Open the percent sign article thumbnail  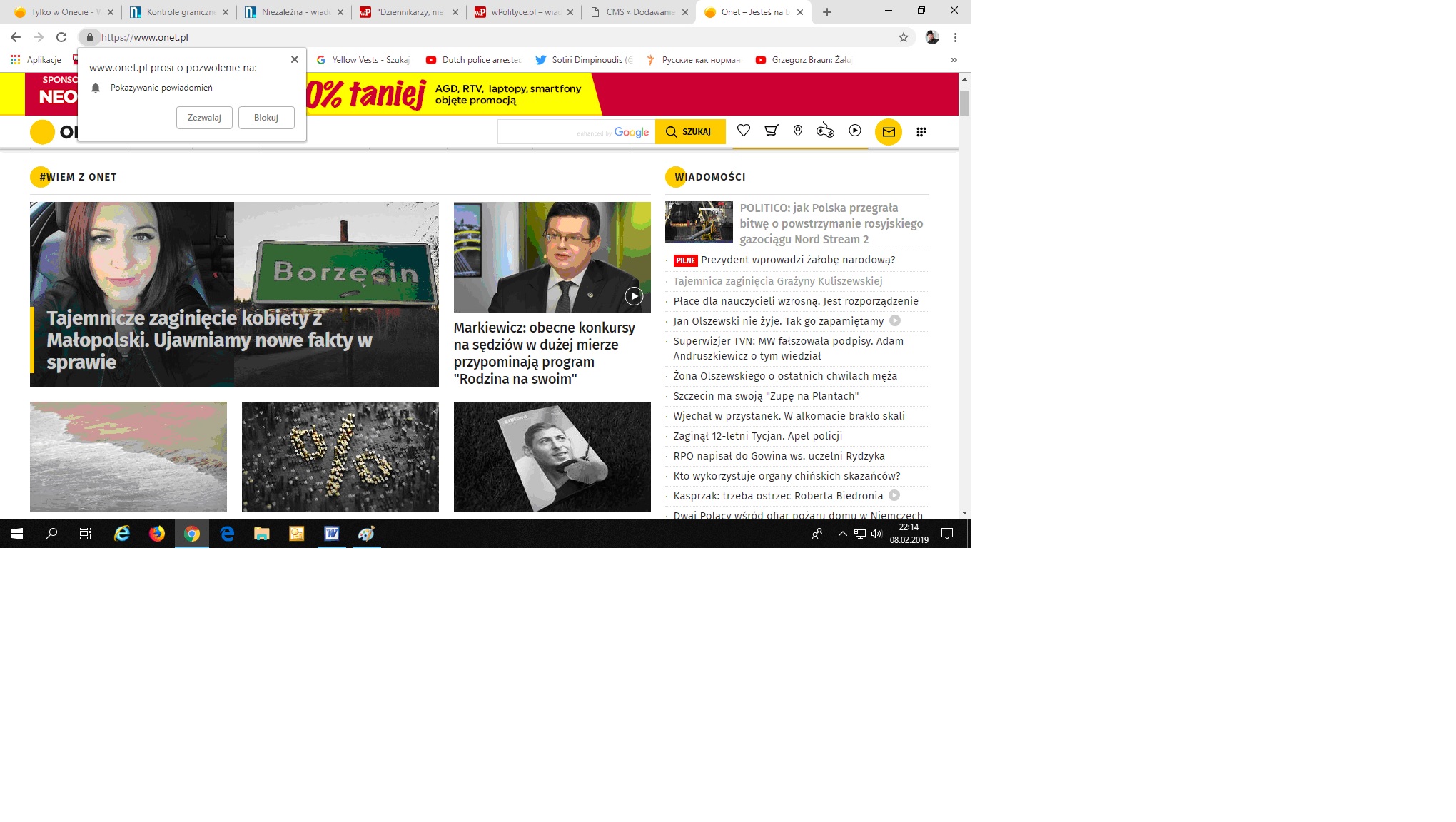pos(340,457)
